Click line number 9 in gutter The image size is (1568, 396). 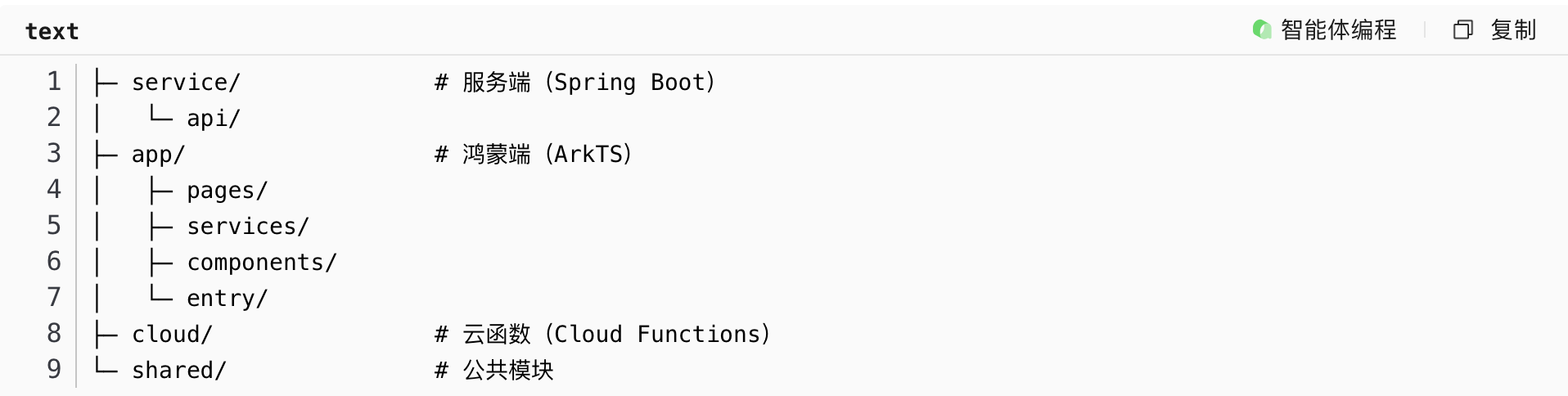[x=54, y=370]
